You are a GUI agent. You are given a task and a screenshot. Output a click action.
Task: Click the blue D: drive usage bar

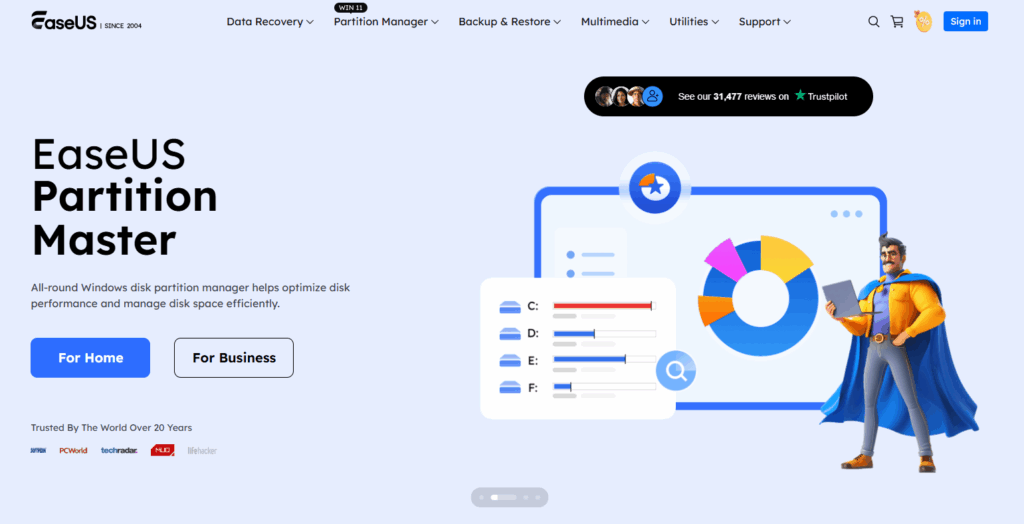coord(573,333)
